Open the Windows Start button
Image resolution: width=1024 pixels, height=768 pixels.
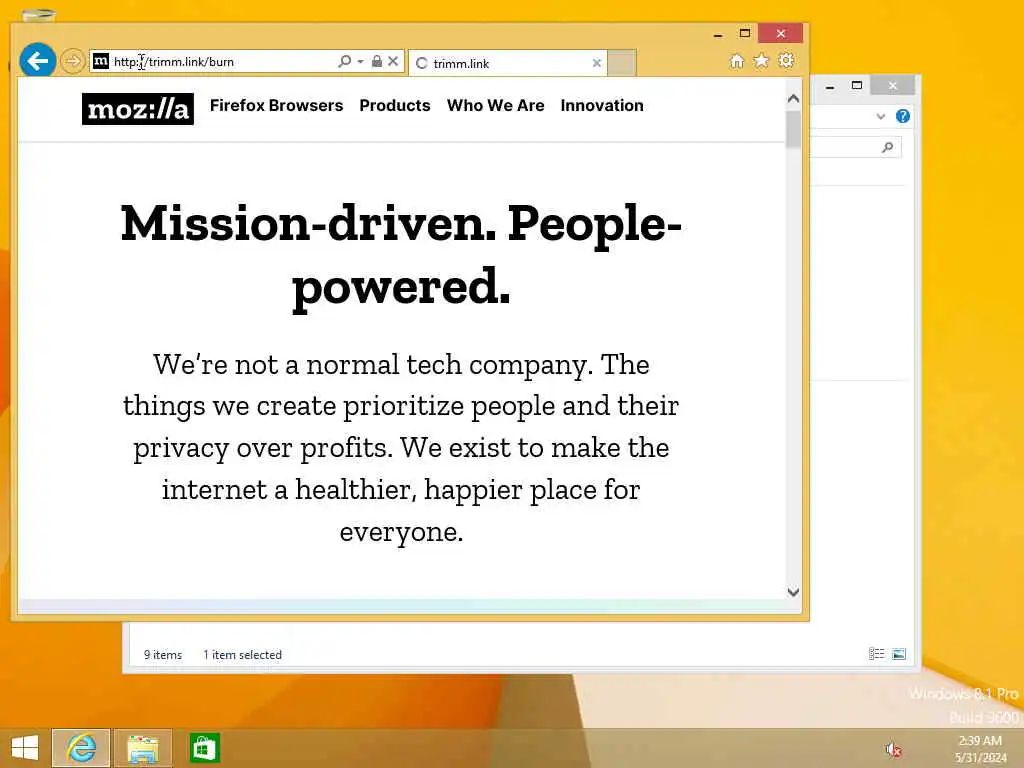[25, 748]
